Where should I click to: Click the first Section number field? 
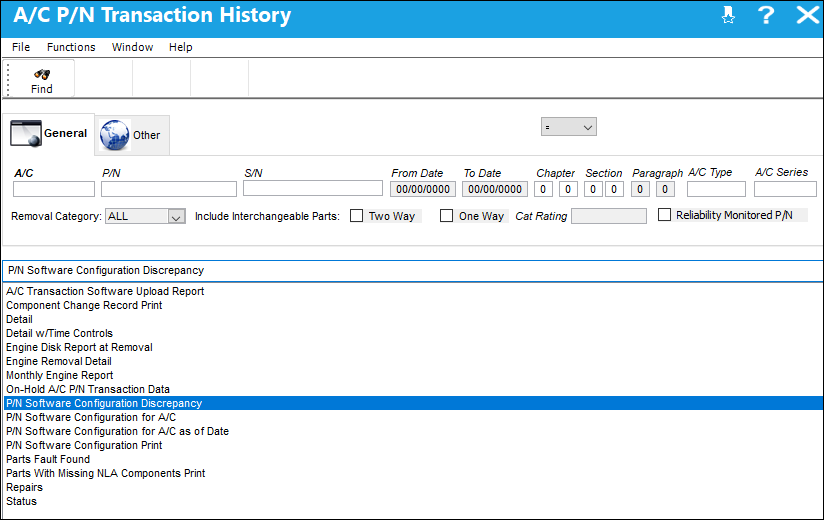(593, 189)
